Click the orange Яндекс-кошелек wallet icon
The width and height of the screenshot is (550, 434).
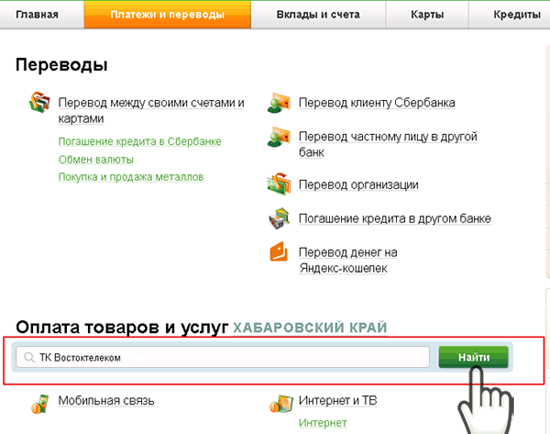tap(279, 251)
